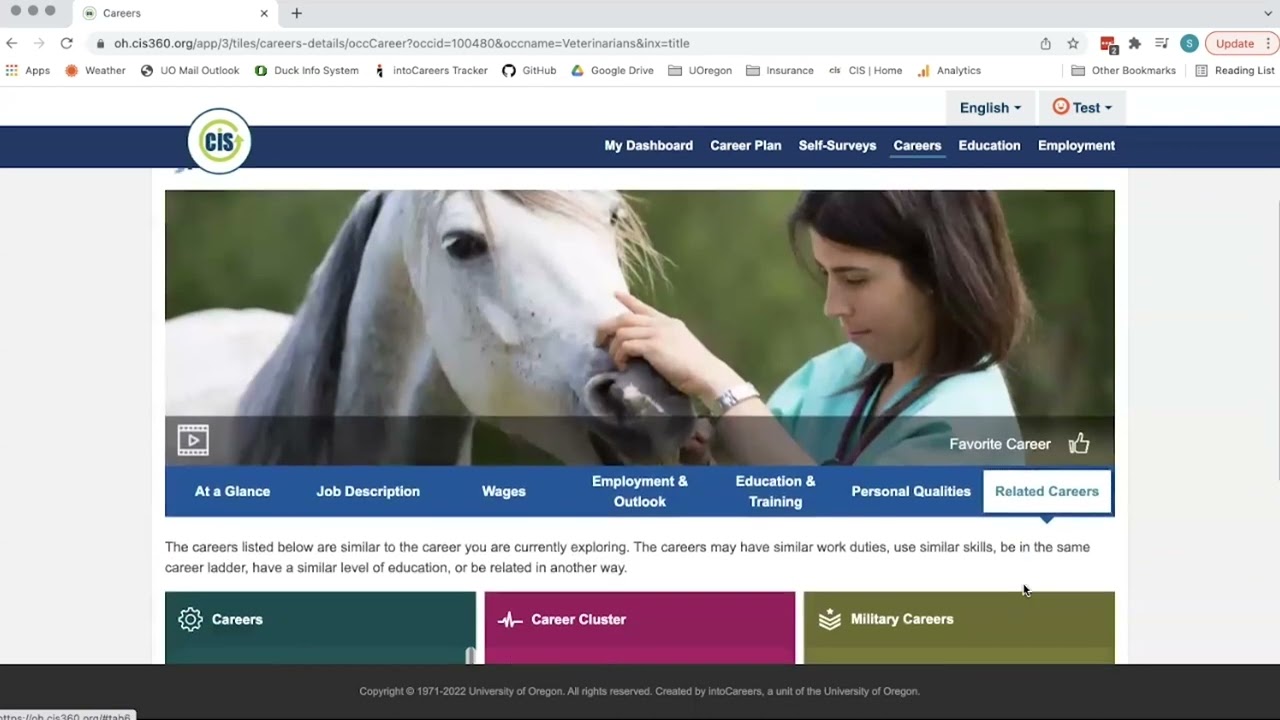This screenshot has height=720, width=1280.
Task: Open a new browser tab with plus
Action: 296,13
